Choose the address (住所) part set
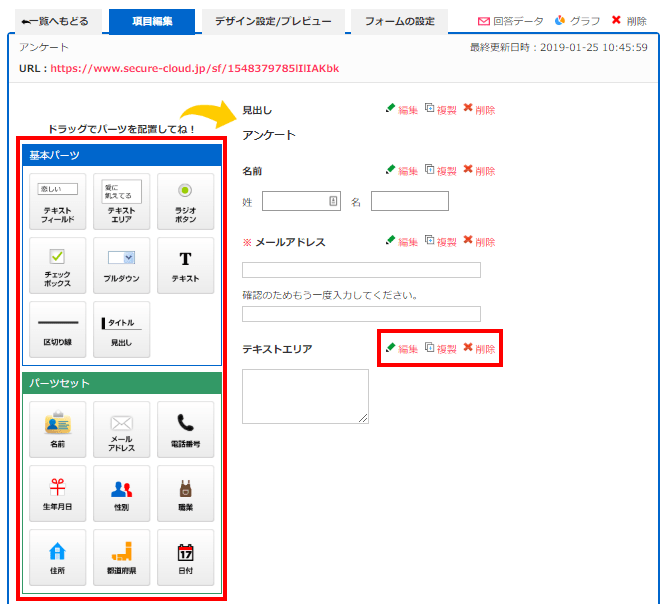 click(58, 557)
